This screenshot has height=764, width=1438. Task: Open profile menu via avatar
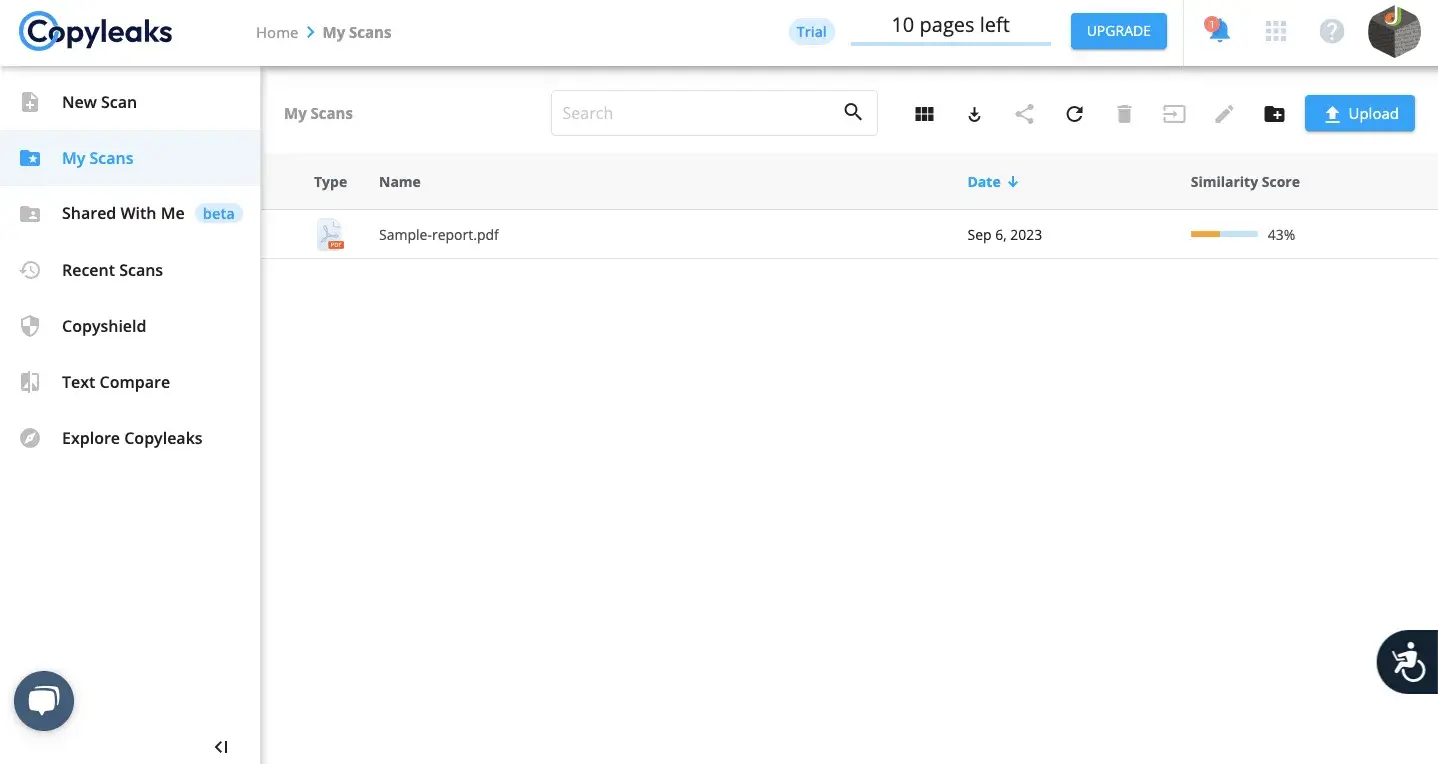click(x=1393, y=31)
